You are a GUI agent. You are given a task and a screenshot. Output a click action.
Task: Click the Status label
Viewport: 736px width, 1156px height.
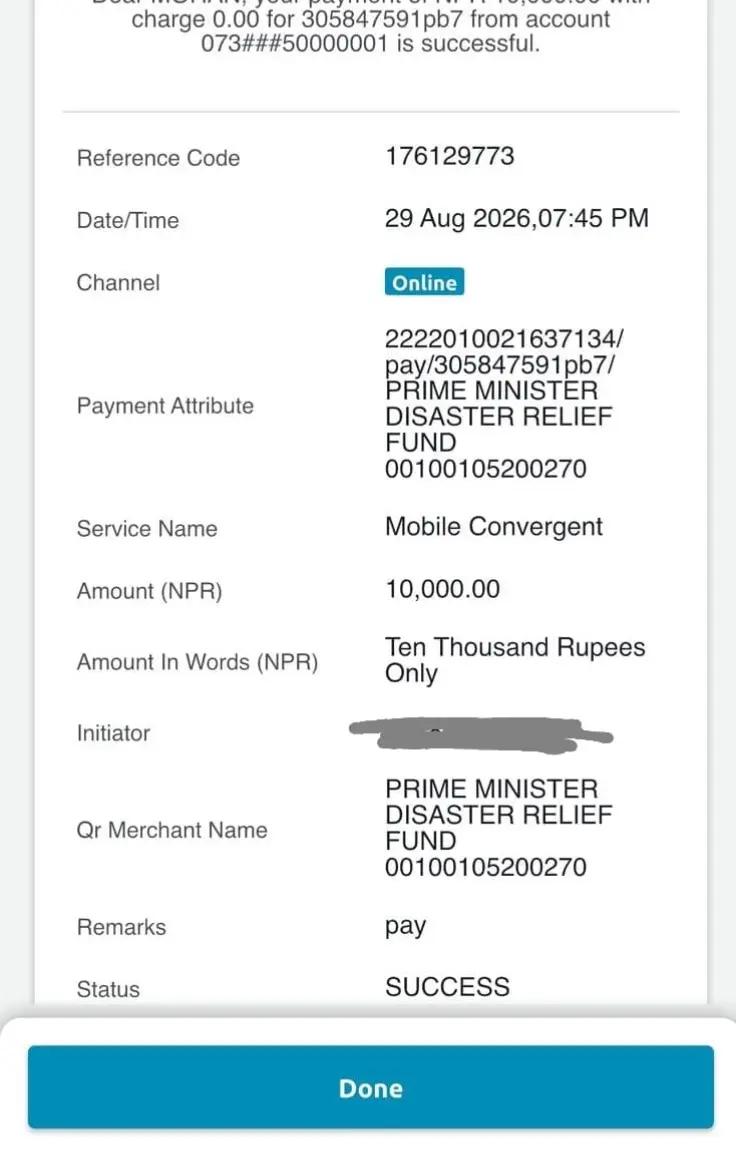pos(108,989)
